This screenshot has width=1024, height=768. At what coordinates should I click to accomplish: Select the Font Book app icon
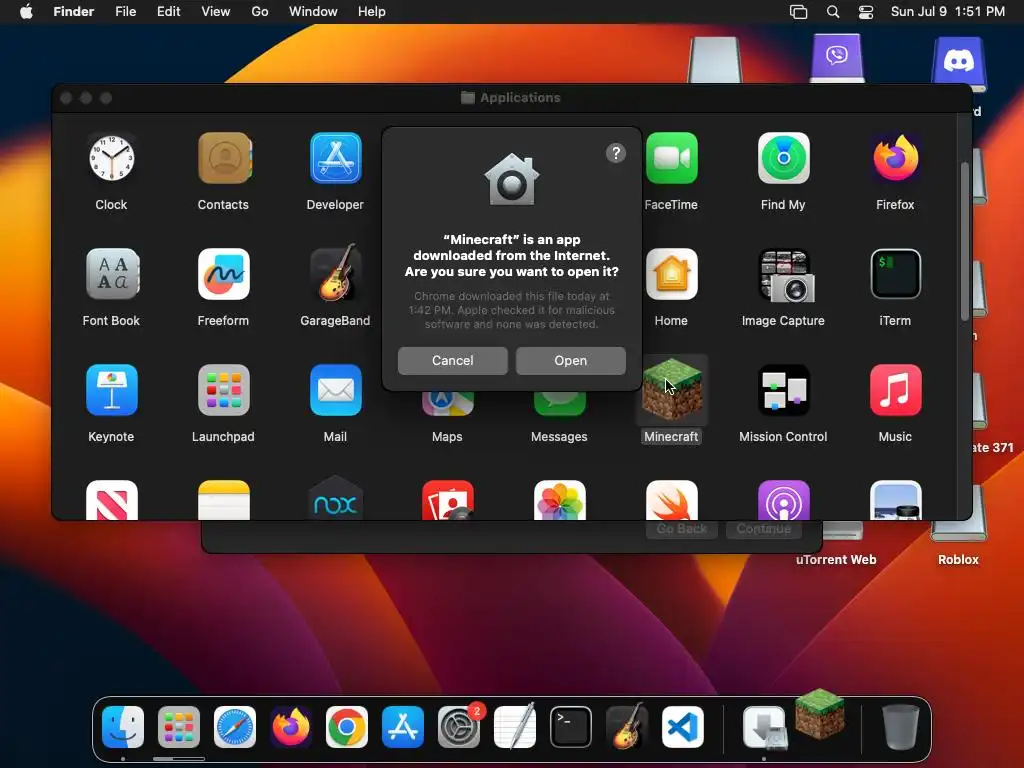[x=112, y=274]
